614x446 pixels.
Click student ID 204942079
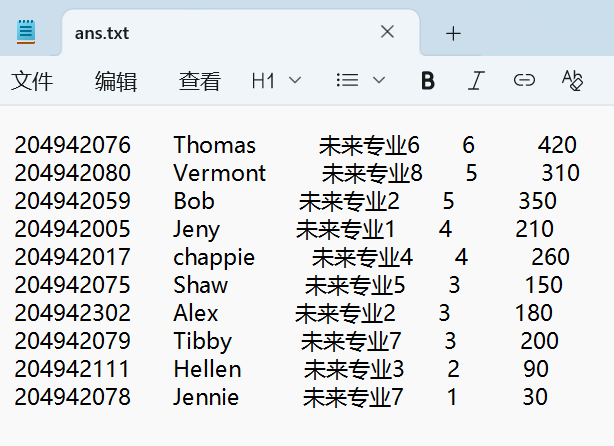pyautogui.click(x=72, y=341)
